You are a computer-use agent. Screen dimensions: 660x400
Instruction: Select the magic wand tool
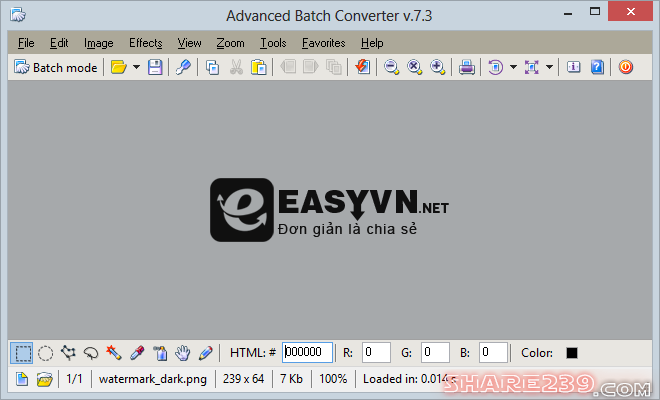(x=114, y=353)
